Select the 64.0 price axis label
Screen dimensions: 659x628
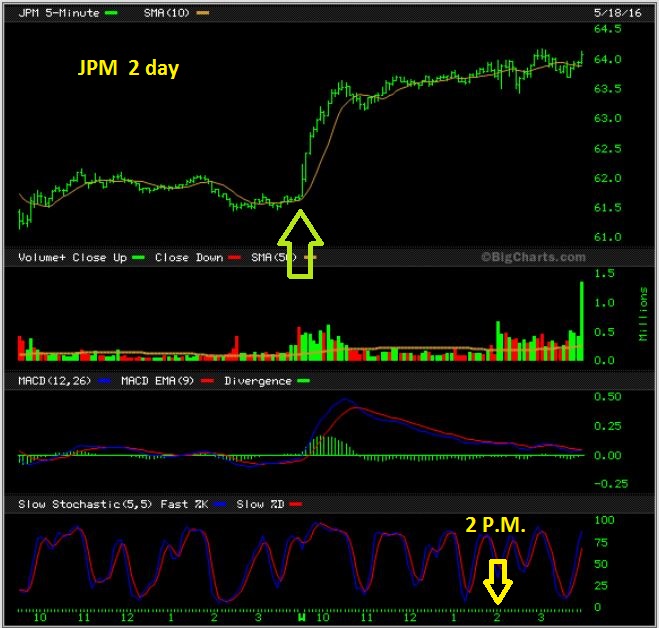point(607,59)
